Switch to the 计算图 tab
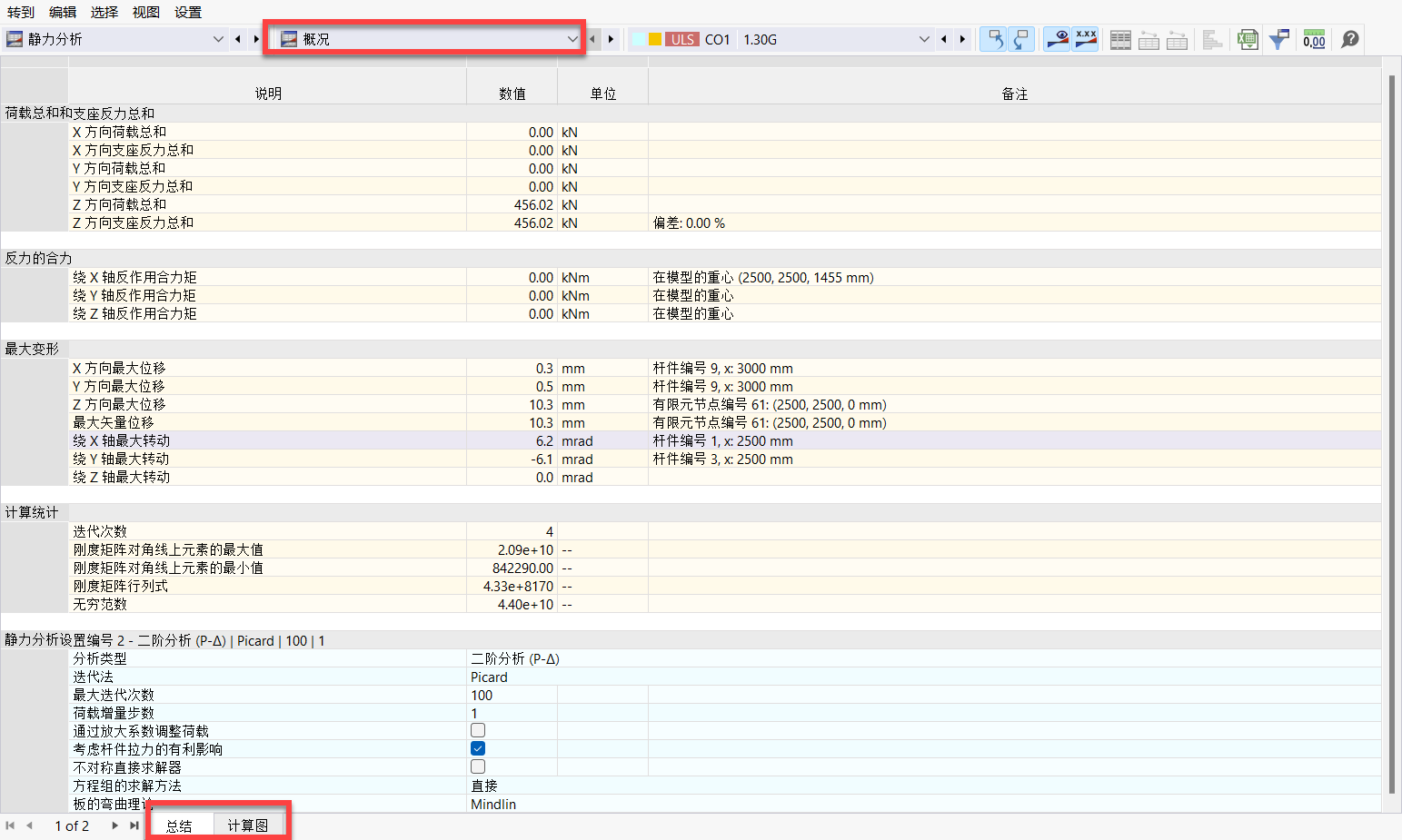Viewport: 1402px width, 840px height. point(248,825)
